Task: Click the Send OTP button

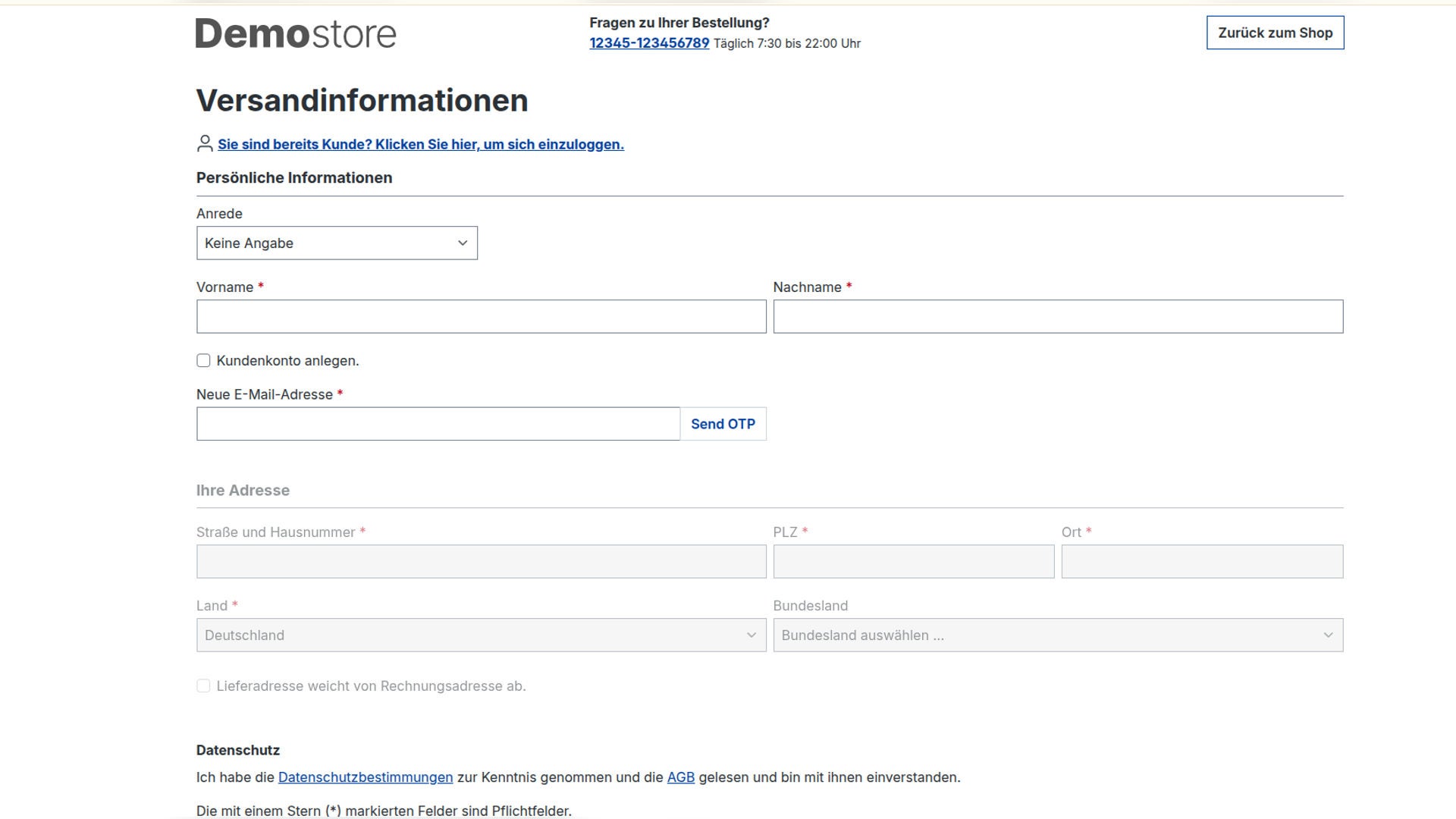Action: [723, 424]
